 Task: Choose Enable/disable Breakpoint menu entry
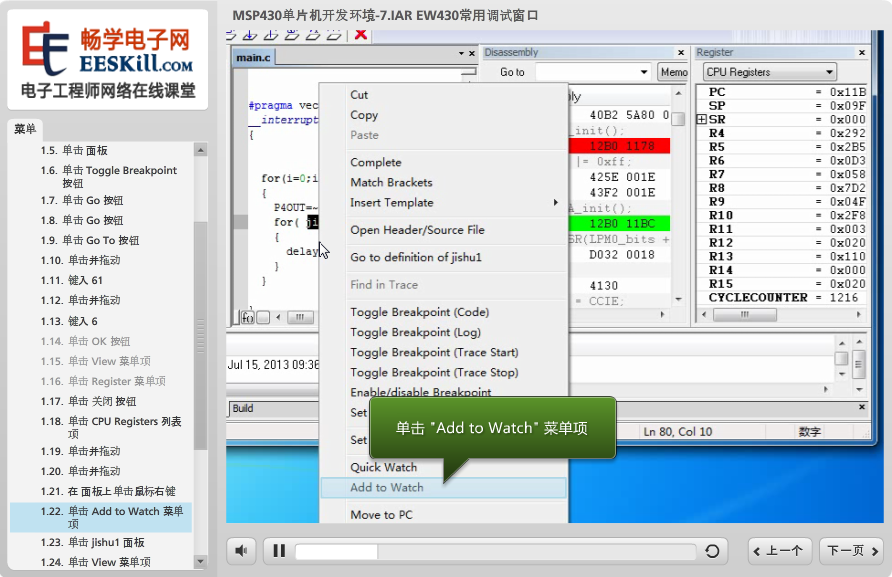[420, 392]
